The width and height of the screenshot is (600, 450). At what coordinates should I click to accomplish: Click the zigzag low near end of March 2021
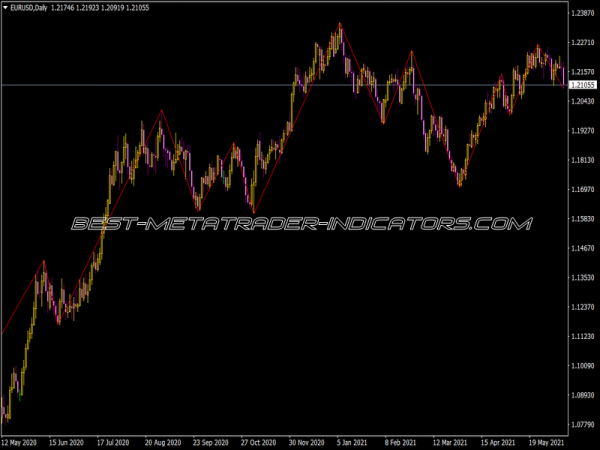[x=459, y=185]
